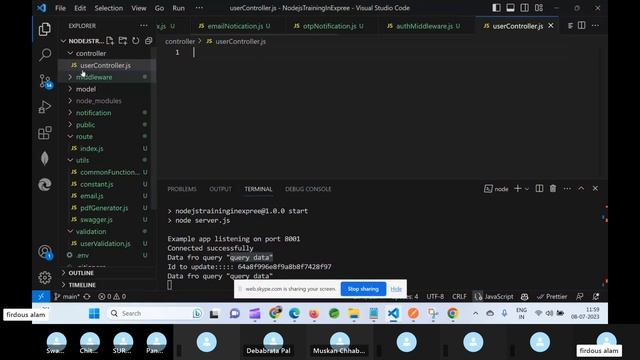The height and width of the screenshot is (360, 640).
Task: Open userValidation.js in Explorer
Action: click(x=105, y=243)
